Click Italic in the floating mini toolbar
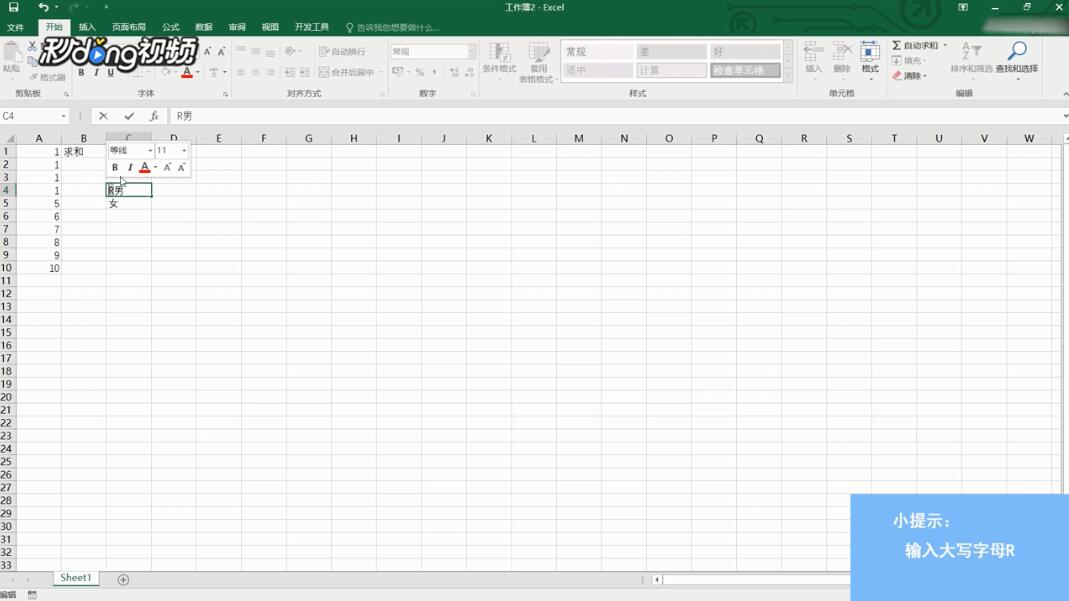This screenshot has height=601, width=1069. click(x=130, y=167)
